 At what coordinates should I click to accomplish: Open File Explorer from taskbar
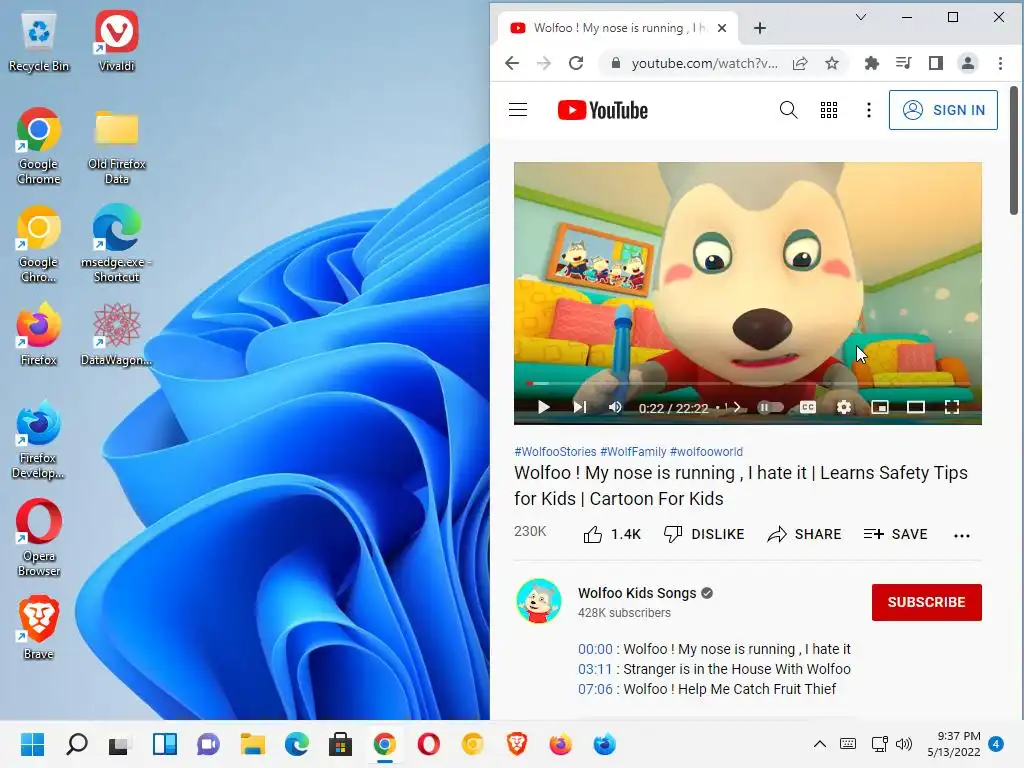pyautogui.click(x=253, y=744)
